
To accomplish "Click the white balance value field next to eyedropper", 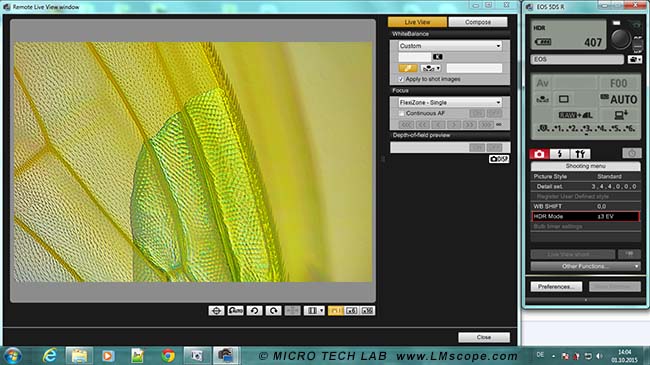I will [474, 68].
